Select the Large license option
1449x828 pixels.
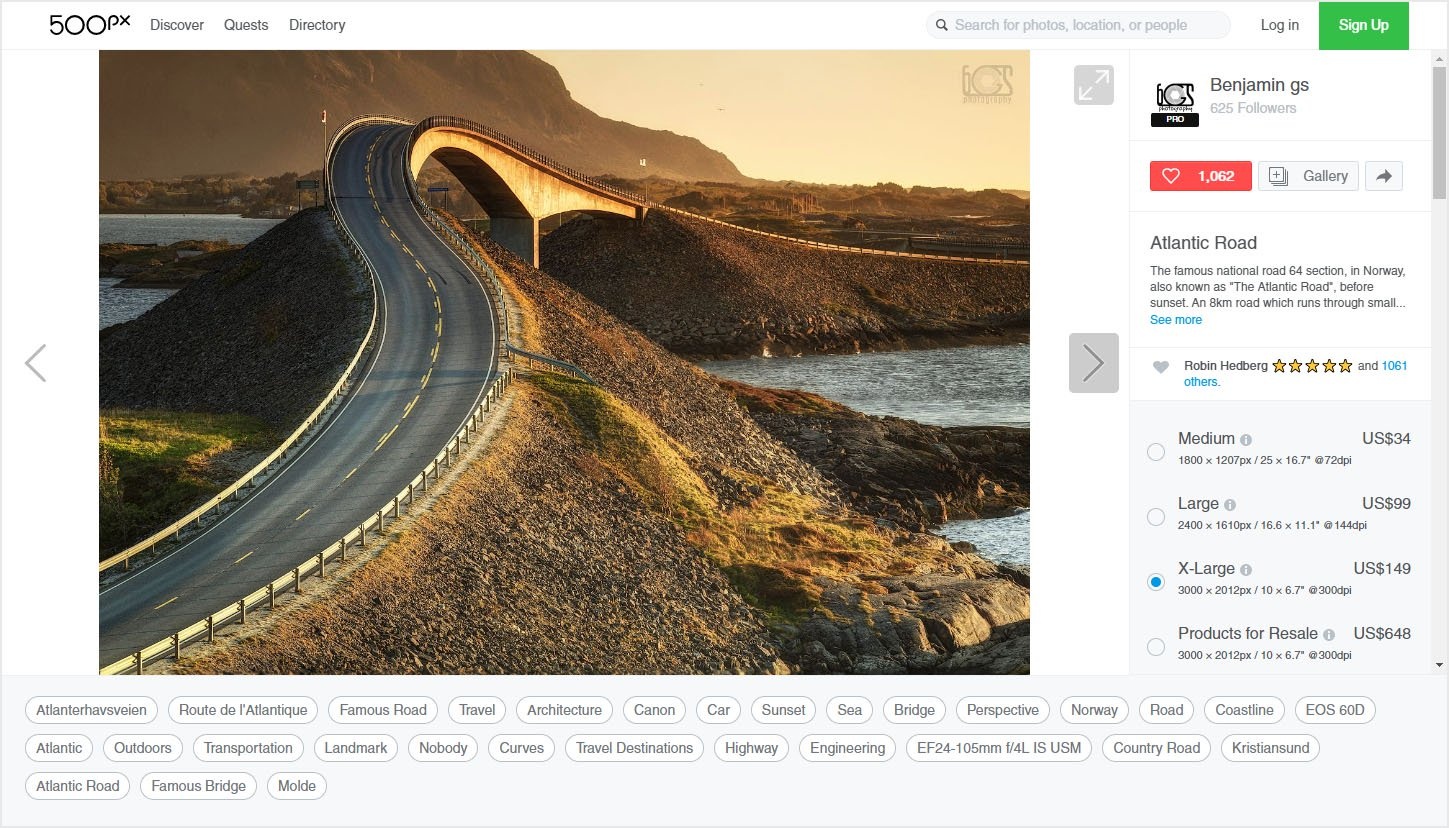1156,517
